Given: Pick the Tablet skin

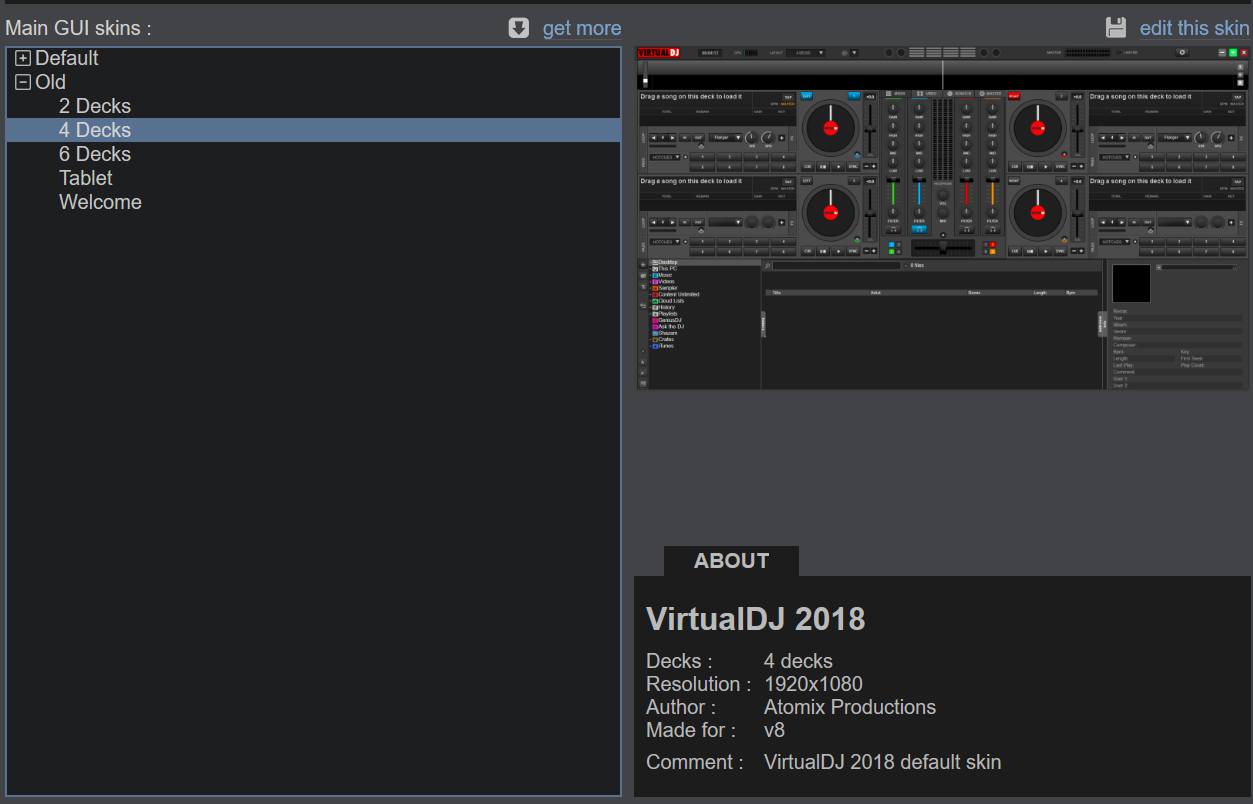Looking at the screenshot, I should click(86, 178).
